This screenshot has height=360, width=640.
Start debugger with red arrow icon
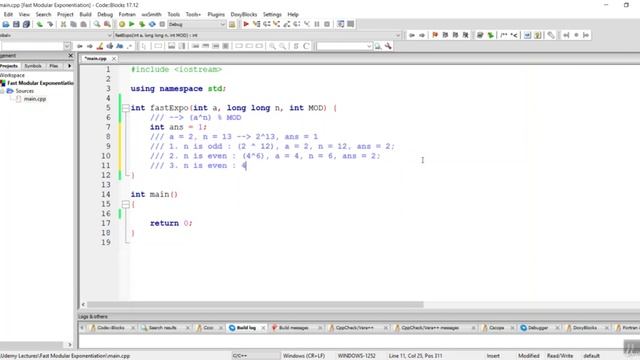(246, 24)
